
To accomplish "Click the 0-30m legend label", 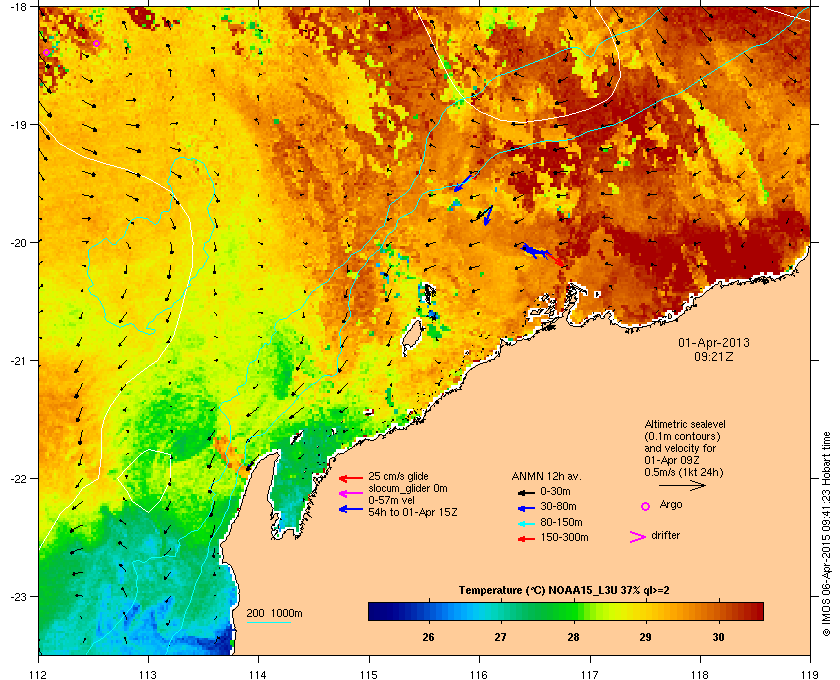I will [x=555, y=491].
